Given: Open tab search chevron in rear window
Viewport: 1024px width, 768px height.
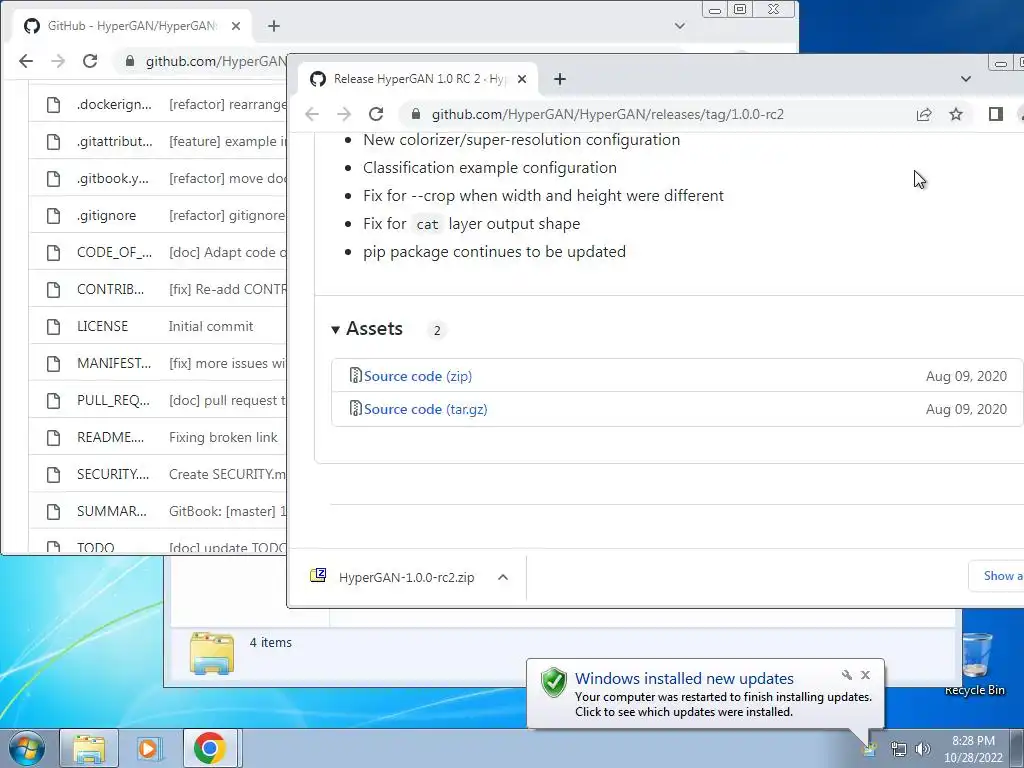Looking at the screenshot, I should (680, 26).
